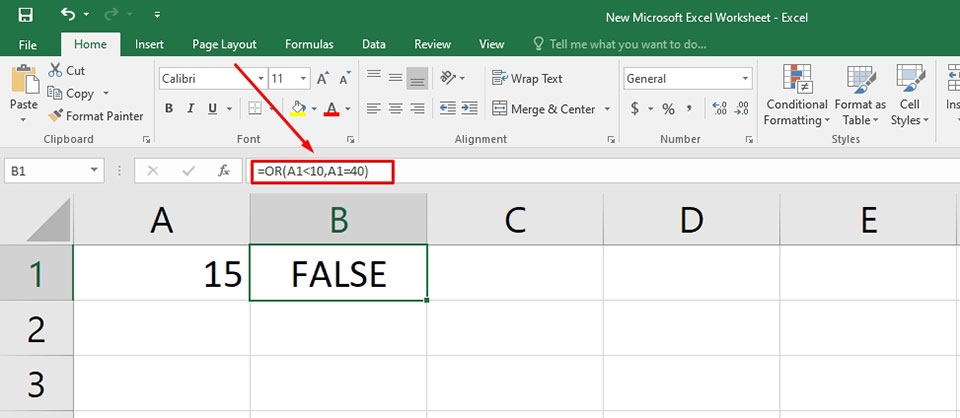Open Alignment group dialog launcher
This screenshot has width=960, height=418.
click(611, 140)
